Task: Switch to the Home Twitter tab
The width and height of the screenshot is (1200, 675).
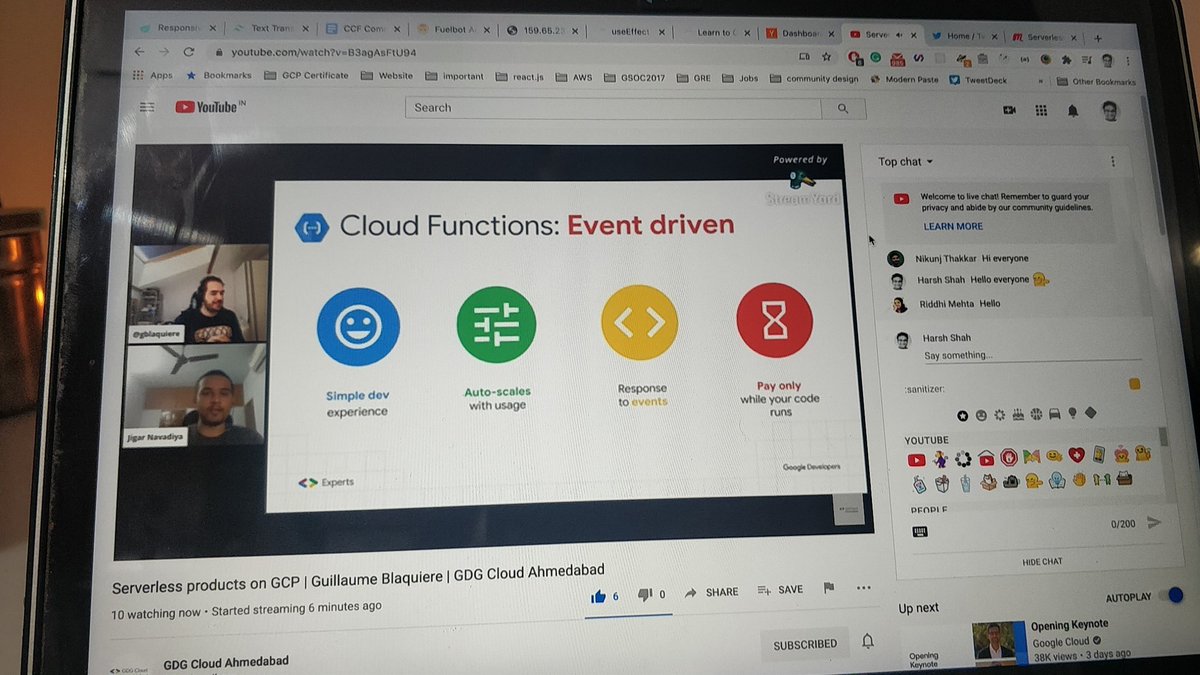Action: coord(963,34)
